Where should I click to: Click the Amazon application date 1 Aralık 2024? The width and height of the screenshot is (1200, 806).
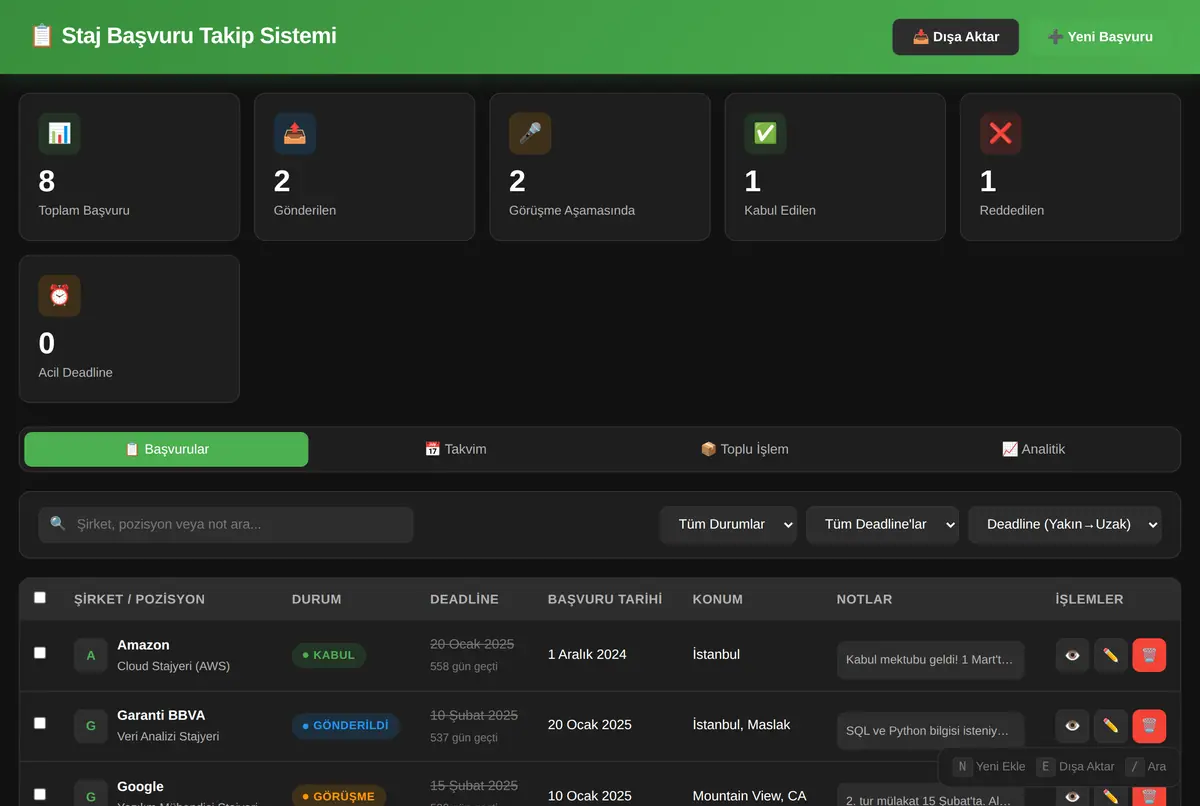587,655
